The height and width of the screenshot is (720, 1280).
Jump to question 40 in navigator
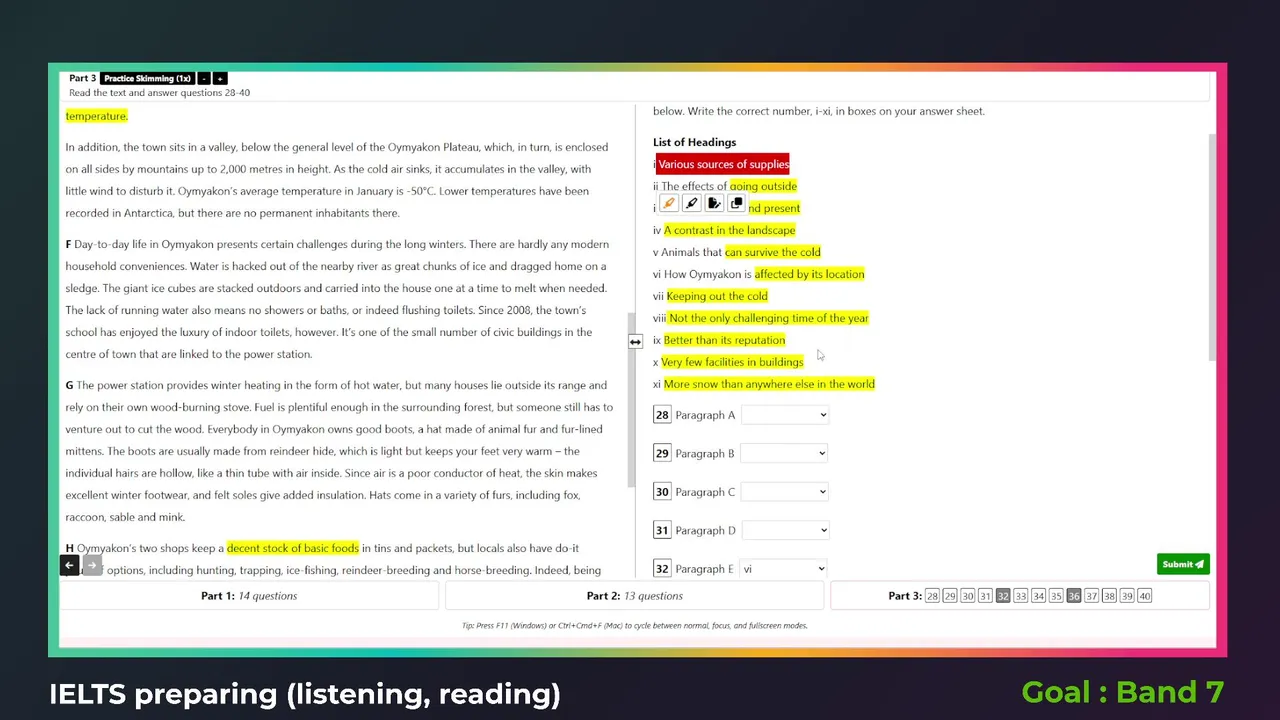click(x=1145, y=596)
